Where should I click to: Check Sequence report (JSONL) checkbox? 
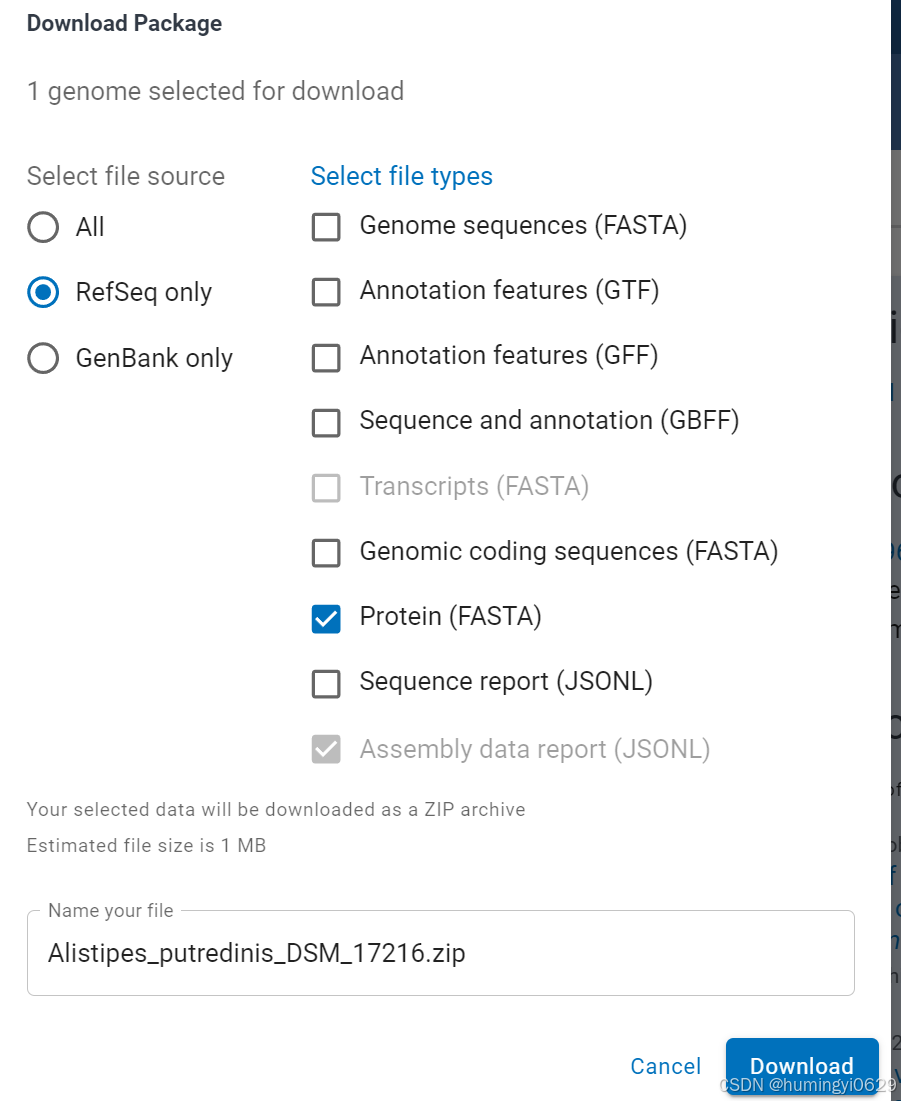pyautogui.click(x=326, y=683)
